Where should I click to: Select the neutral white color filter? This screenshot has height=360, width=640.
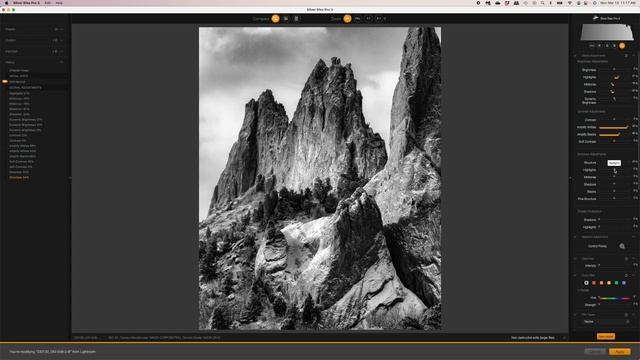[586, 283]
